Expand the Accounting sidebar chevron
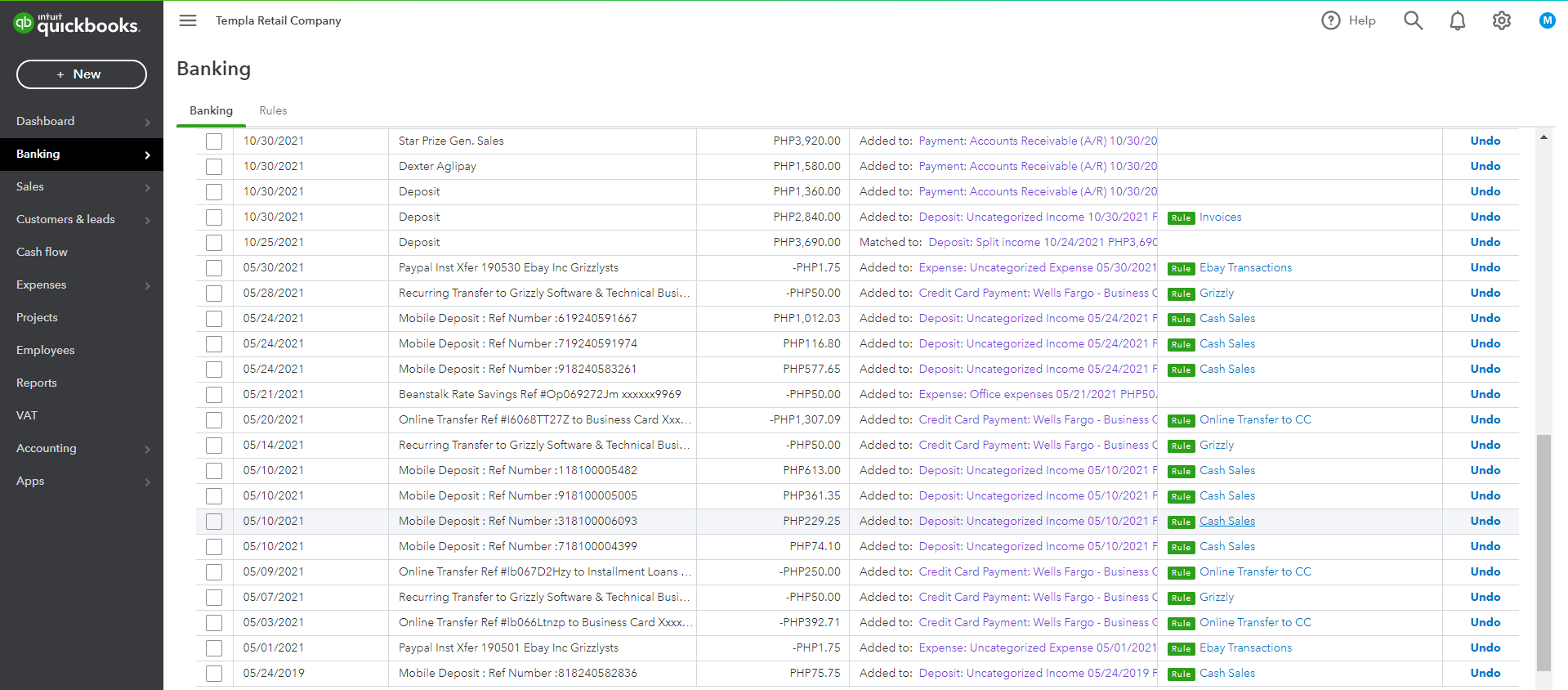The width and height of the screenshot is (1568, 690). pyautogui.click(x=147, y=449)
